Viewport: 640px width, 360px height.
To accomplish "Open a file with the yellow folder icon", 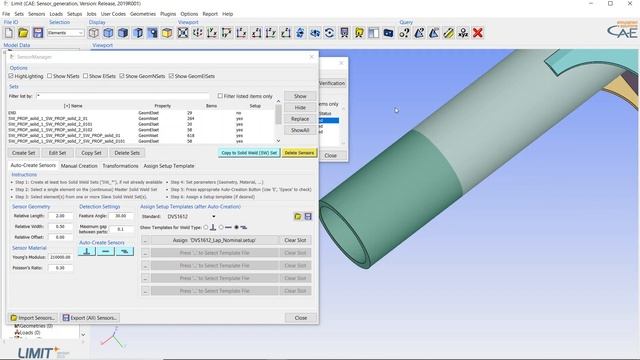I will point(23,33).
